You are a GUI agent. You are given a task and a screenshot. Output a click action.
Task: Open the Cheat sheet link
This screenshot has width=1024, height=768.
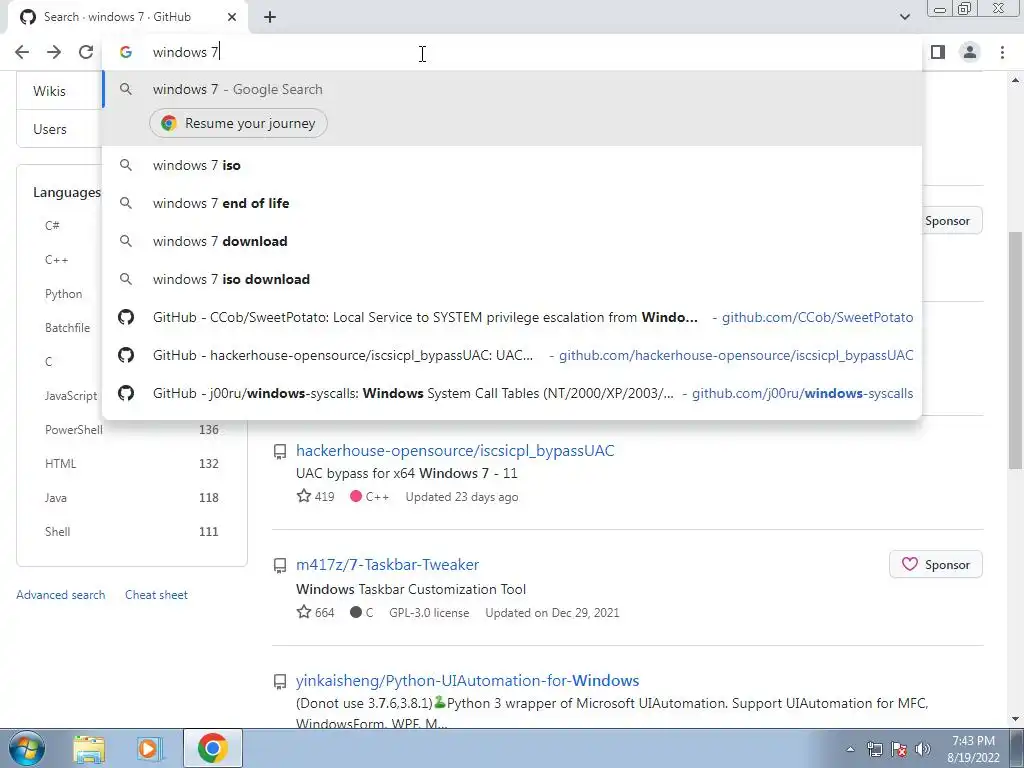coord(156,595)
